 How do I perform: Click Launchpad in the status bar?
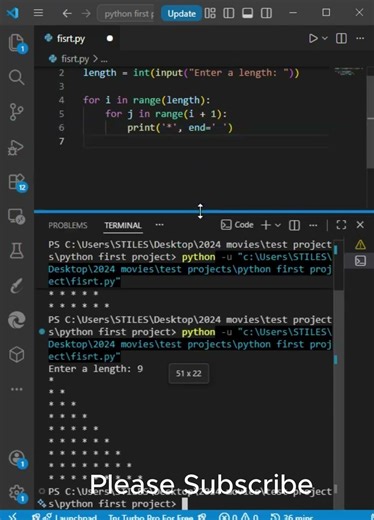pos(69,517)
